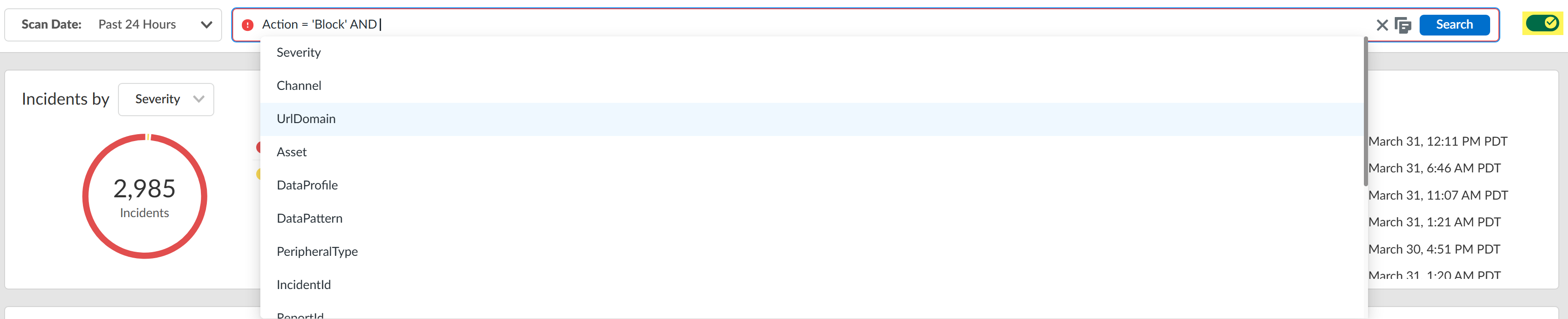Click the copy query icon beside Search
The width and height of the screenshot is (1568, 319).
[x=1403, y=25]
